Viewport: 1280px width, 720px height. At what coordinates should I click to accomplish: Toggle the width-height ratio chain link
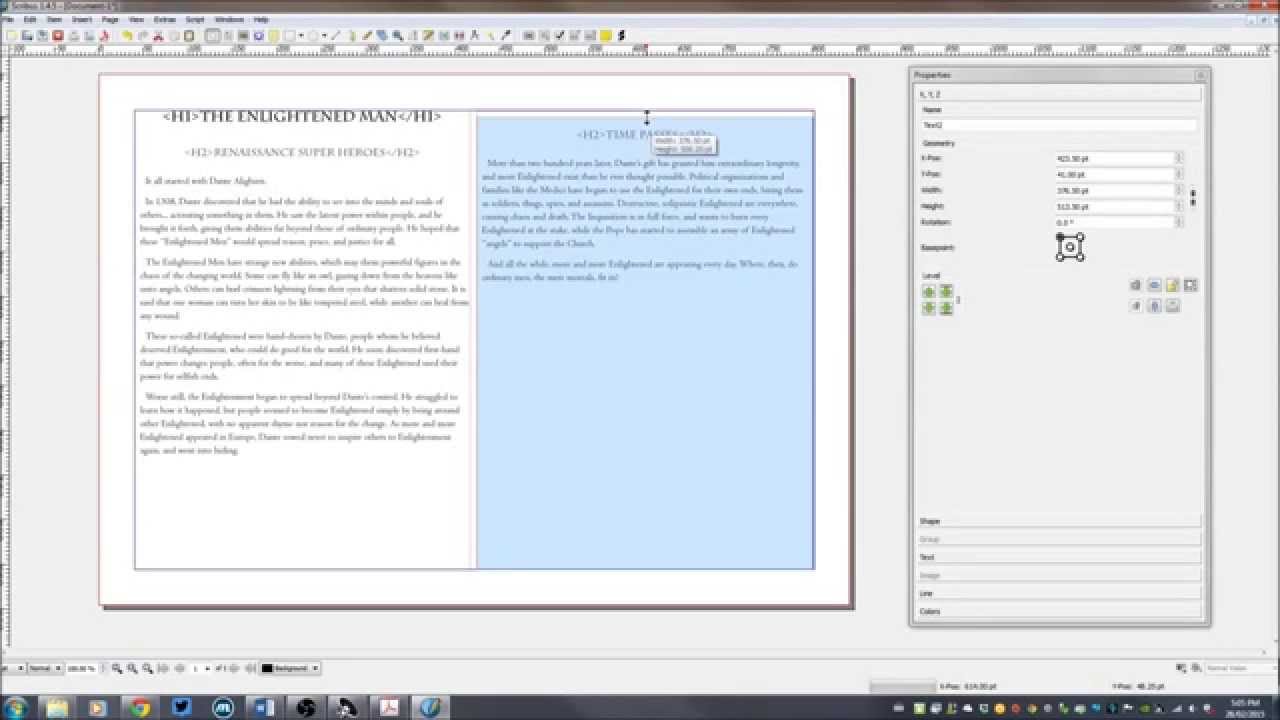(x=1192, y=197)
